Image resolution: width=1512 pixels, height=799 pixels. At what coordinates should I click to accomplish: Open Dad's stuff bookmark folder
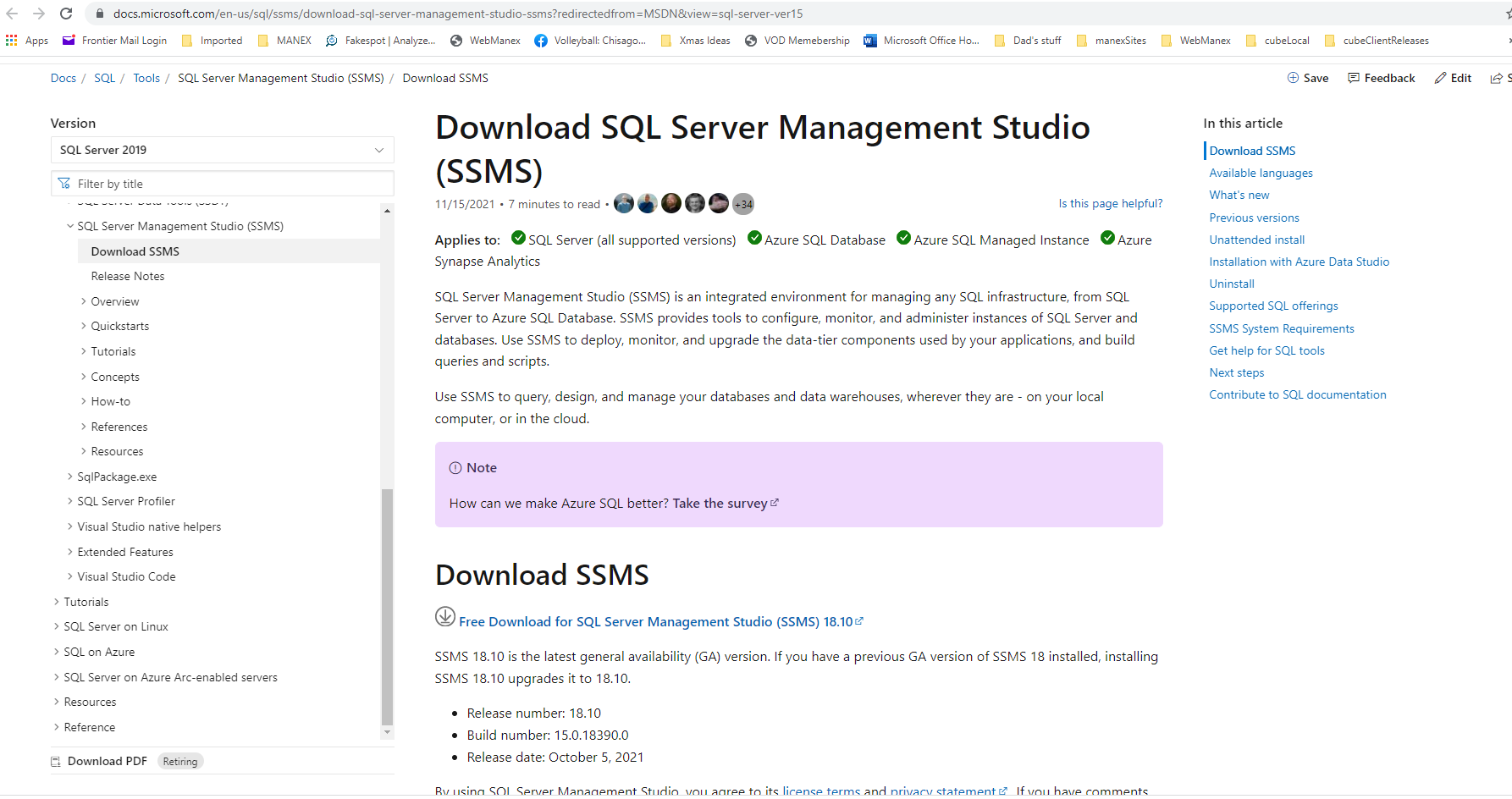tap(1028, 41)
